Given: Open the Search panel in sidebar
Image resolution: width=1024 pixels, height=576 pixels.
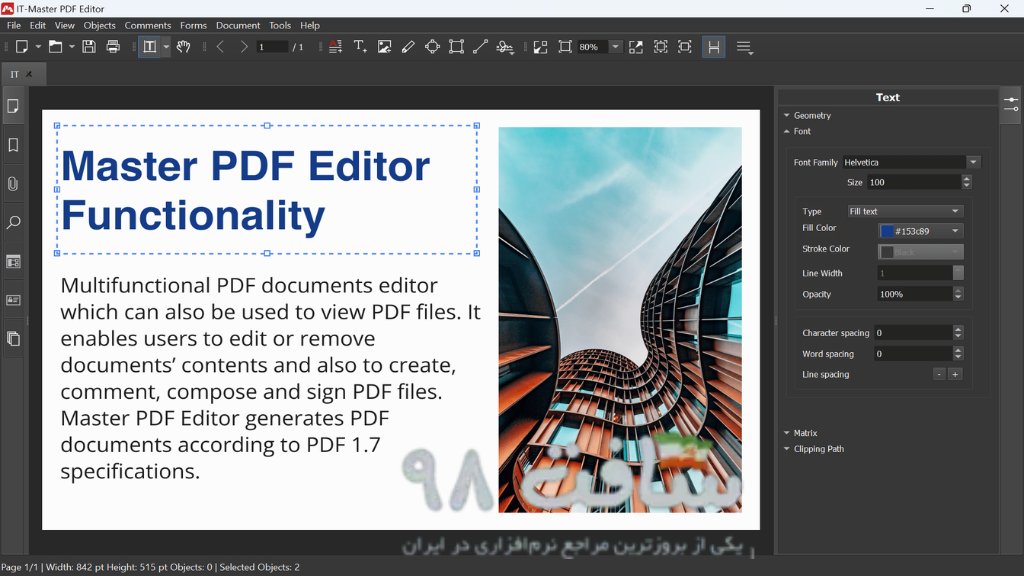Looking at the screenshot, I should (x=13, y=223).
